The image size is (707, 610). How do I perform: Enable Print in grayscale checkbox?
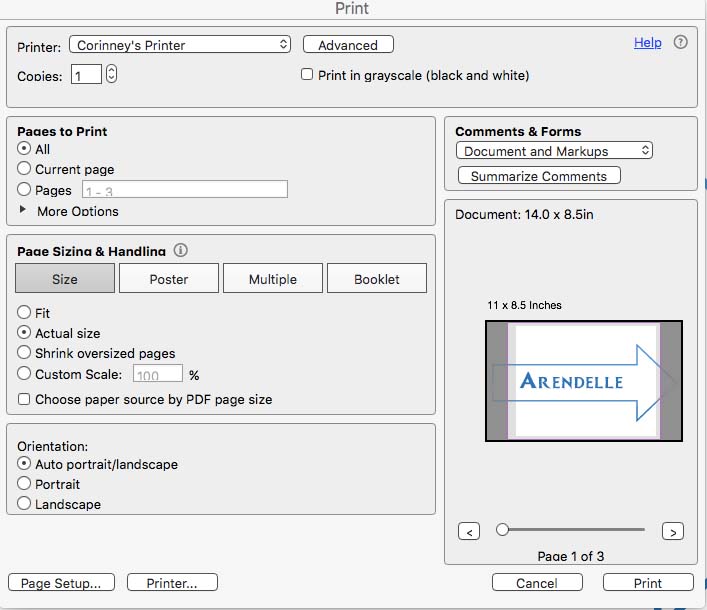point(308,75)
